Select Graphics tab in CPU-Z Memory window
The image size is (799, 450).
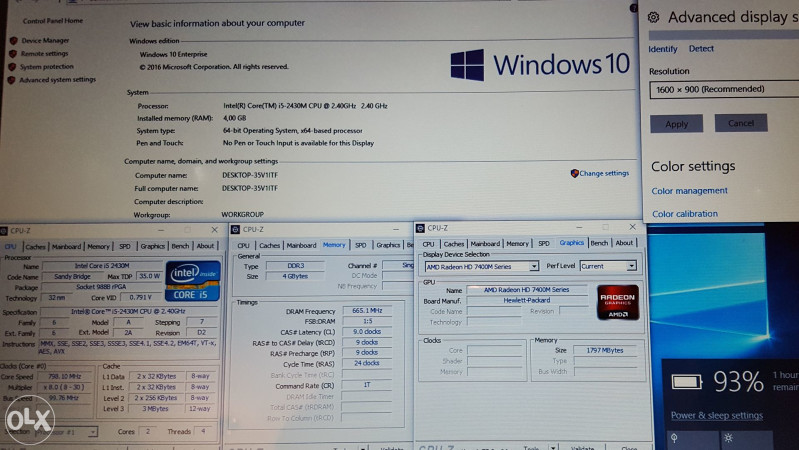point(388,246)
